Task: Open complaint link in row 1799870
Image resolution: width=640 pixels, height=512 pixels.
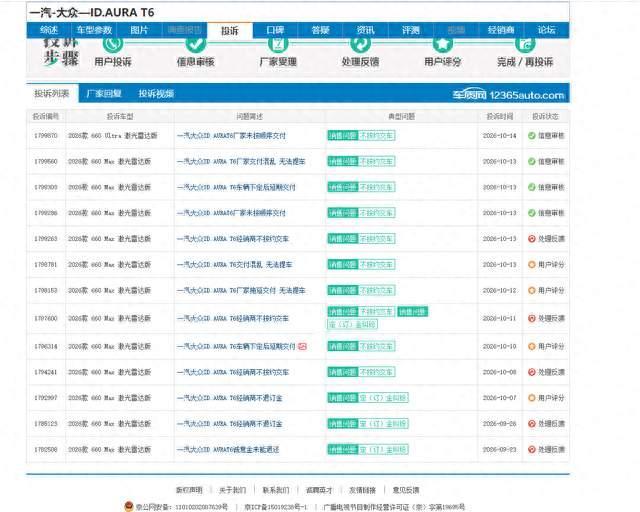Action: pos(231,136)
